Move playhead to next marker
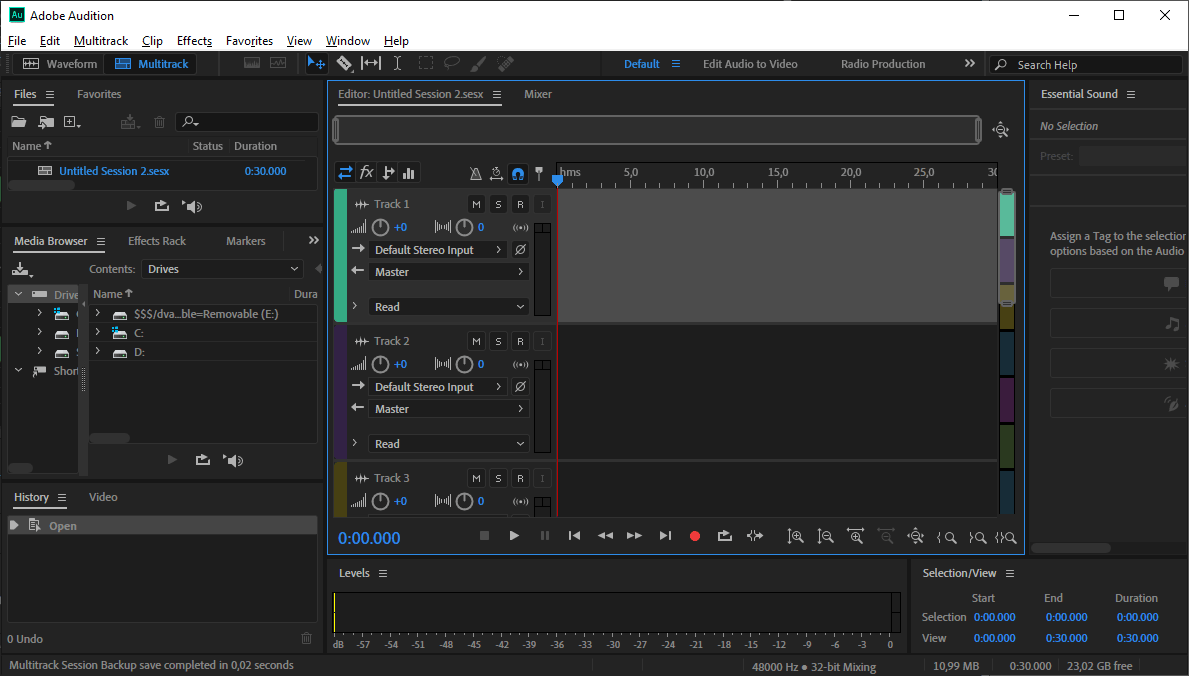1189x676 pixels. click(665, 536)
